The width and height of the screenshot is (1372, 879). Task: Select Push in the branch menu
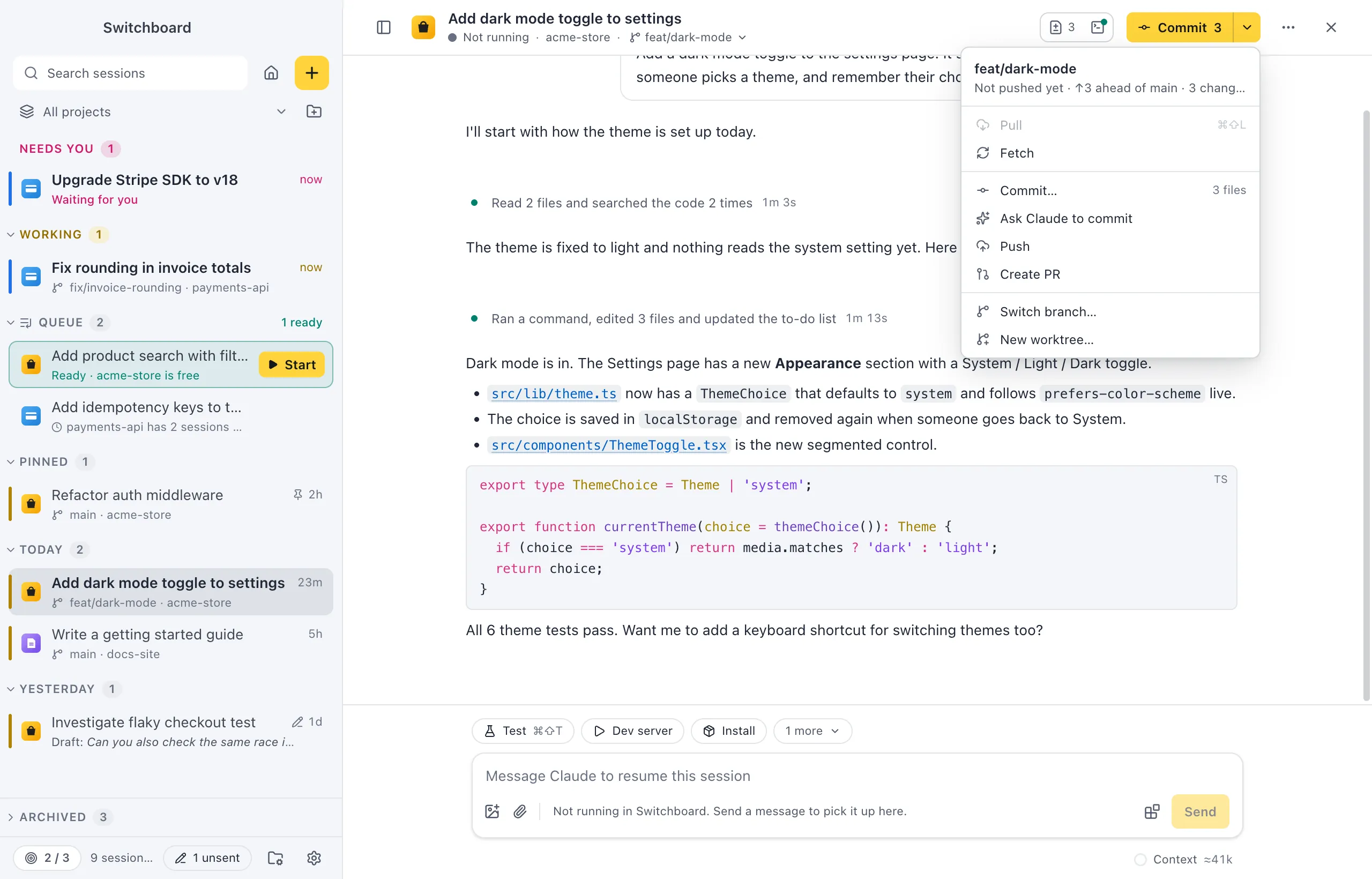1110,246
